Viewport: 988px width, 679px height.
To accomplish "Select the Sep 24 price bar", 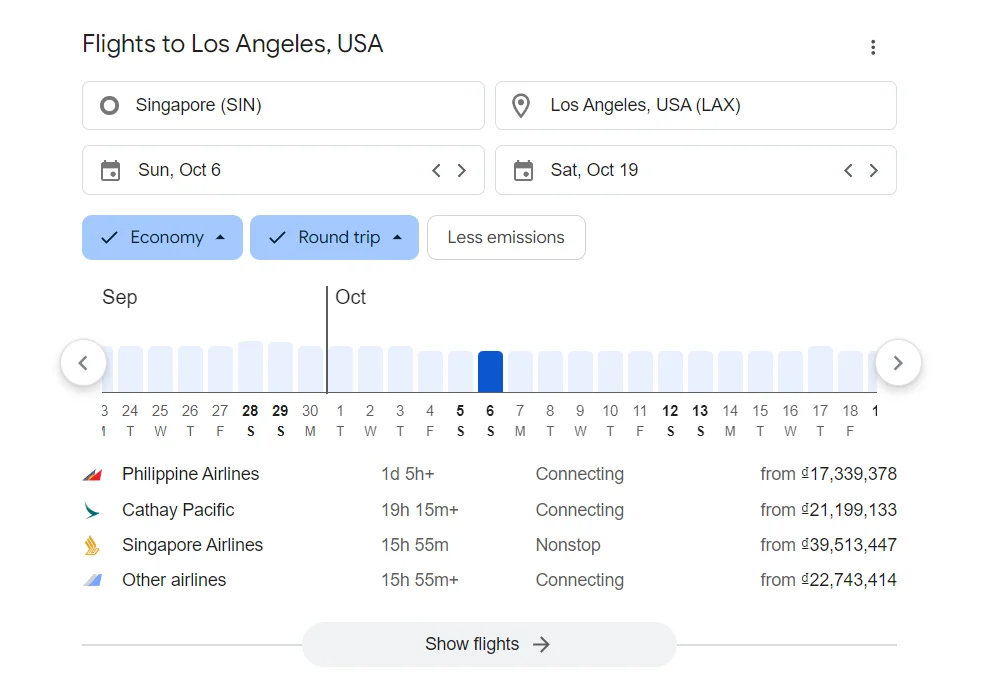I will 130,369.
